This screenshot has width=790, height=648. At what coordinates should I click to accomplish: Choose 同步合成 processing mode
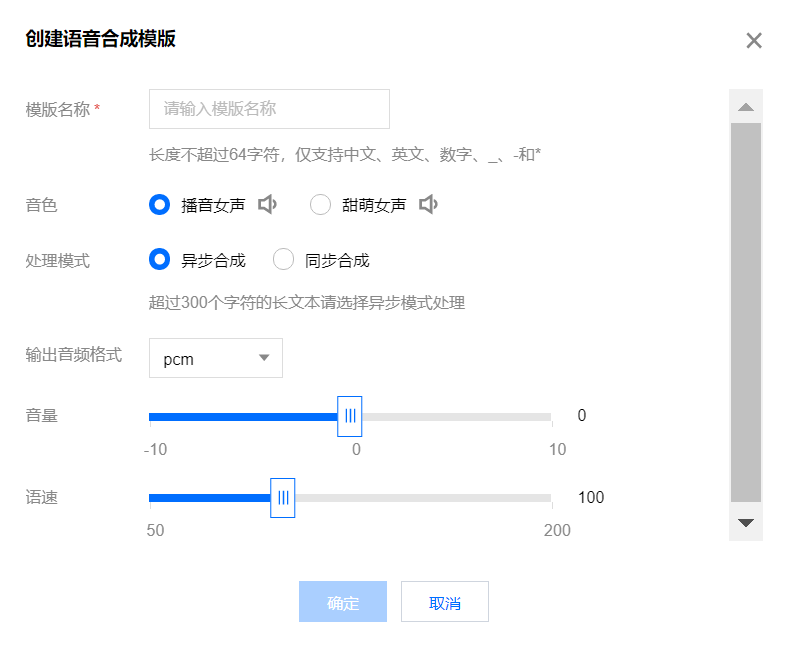[x=283, y=260]
